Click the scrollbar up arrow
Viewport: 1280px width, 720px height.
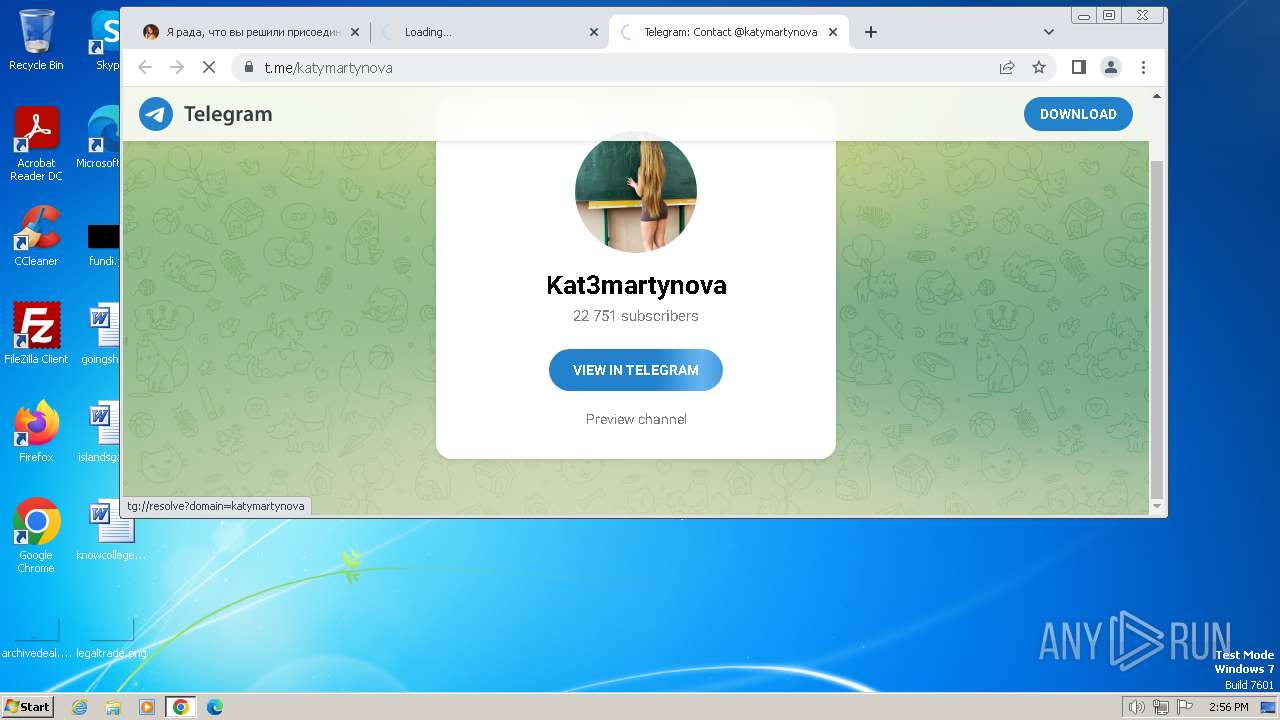(1157, 96)
